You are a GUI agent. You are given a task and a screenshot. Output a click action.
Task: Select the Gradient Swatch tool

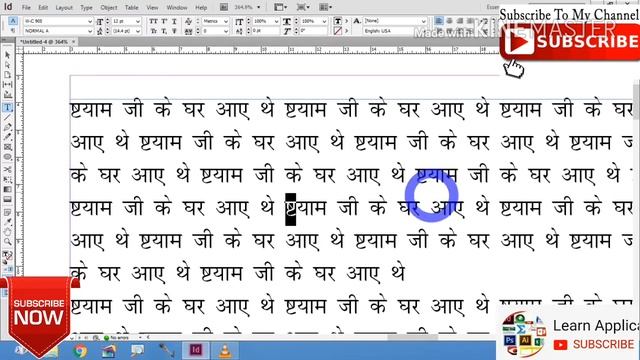tap(7, 189)
